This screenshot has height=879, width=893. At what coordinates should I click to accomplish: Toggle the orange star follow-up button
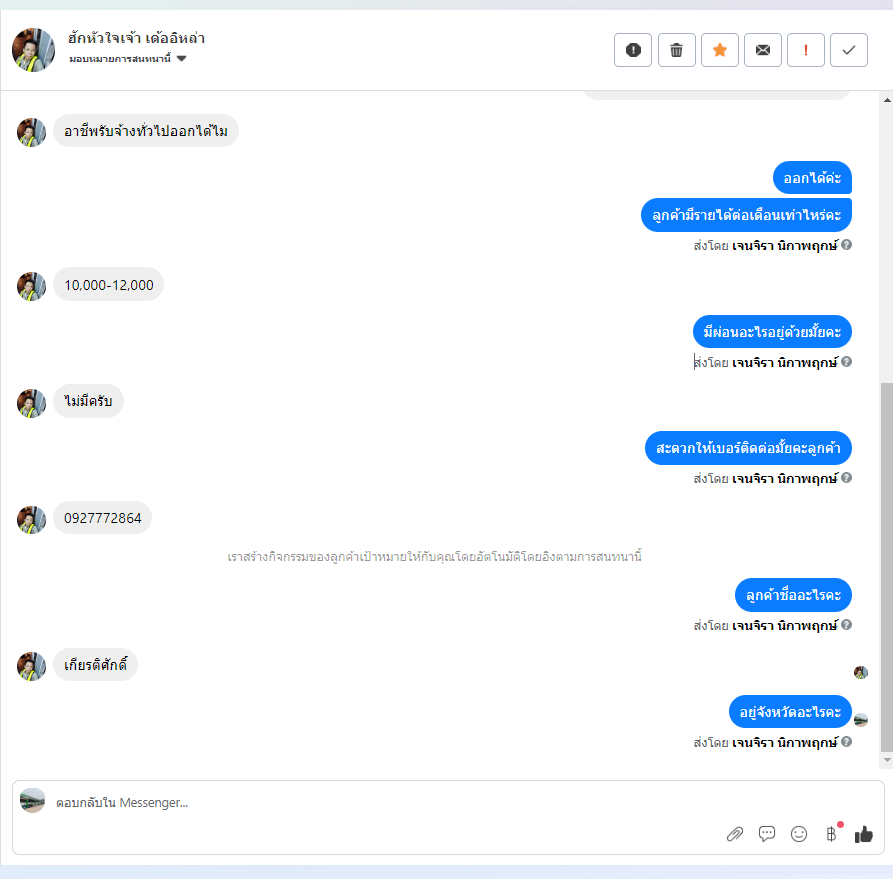[720, 50]
